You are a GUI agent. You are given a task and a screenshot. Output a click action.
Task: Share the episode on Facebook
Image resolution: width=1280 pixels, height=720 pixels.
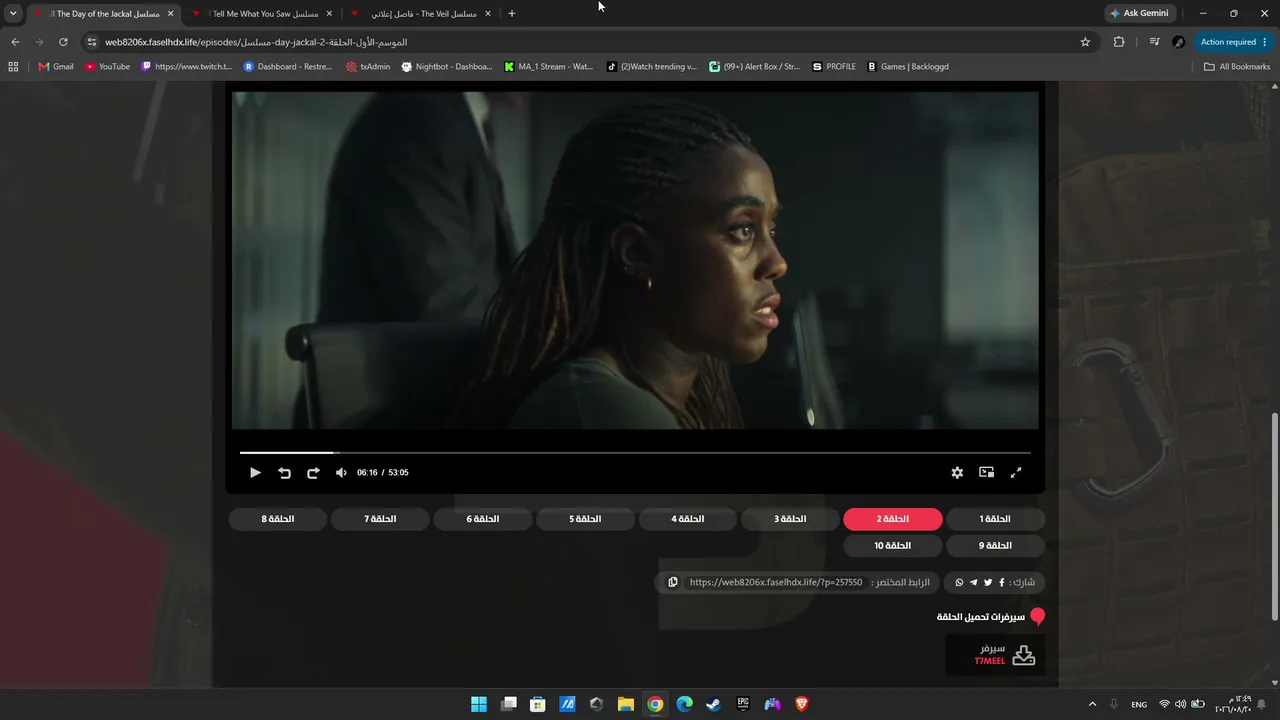coord(1001,582)
